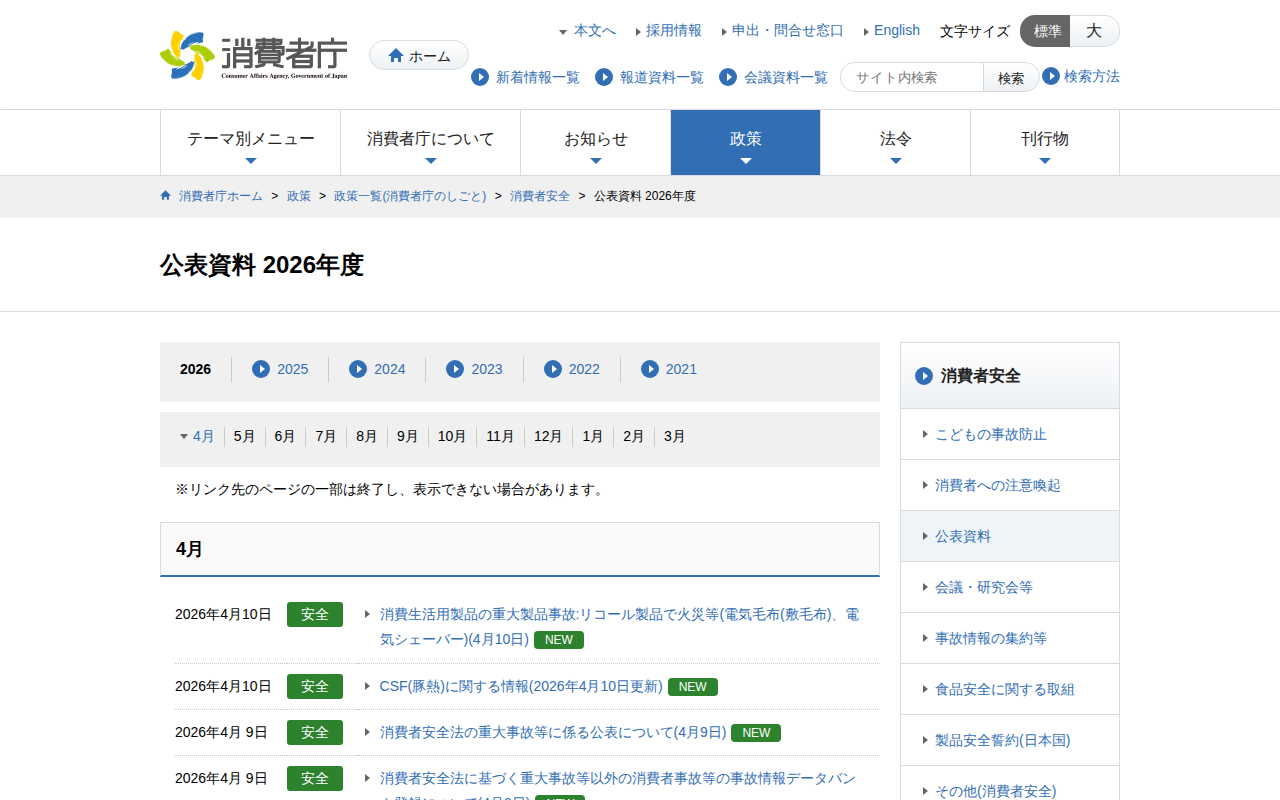Viewport: 1280px width, 800px height.
Task: Open 消費者庁ホーム breadcrumb link
Action: tap(221, 196)
